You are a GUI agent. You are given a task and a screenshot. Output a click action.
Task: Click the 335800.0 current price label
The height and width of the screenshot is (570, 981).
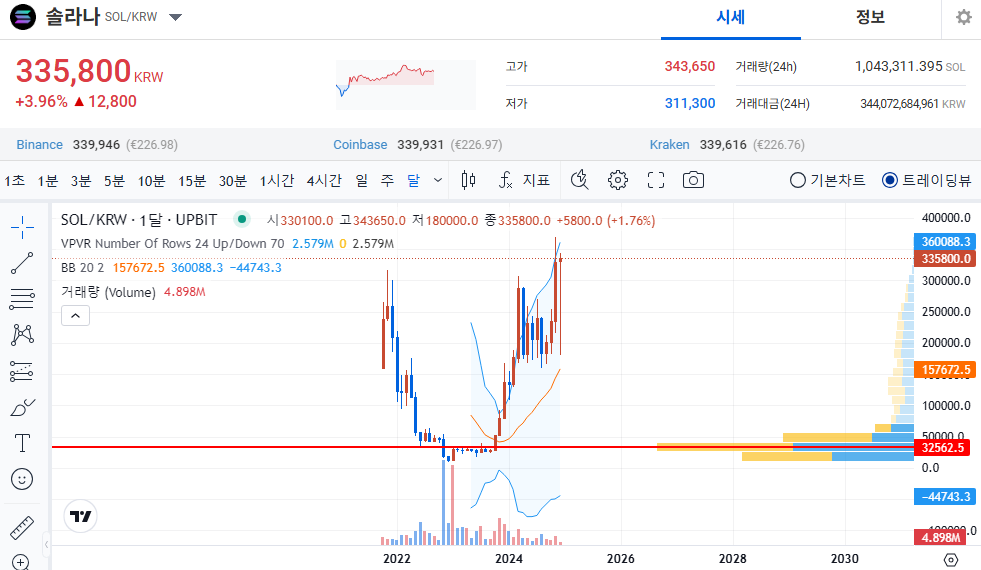945,258
